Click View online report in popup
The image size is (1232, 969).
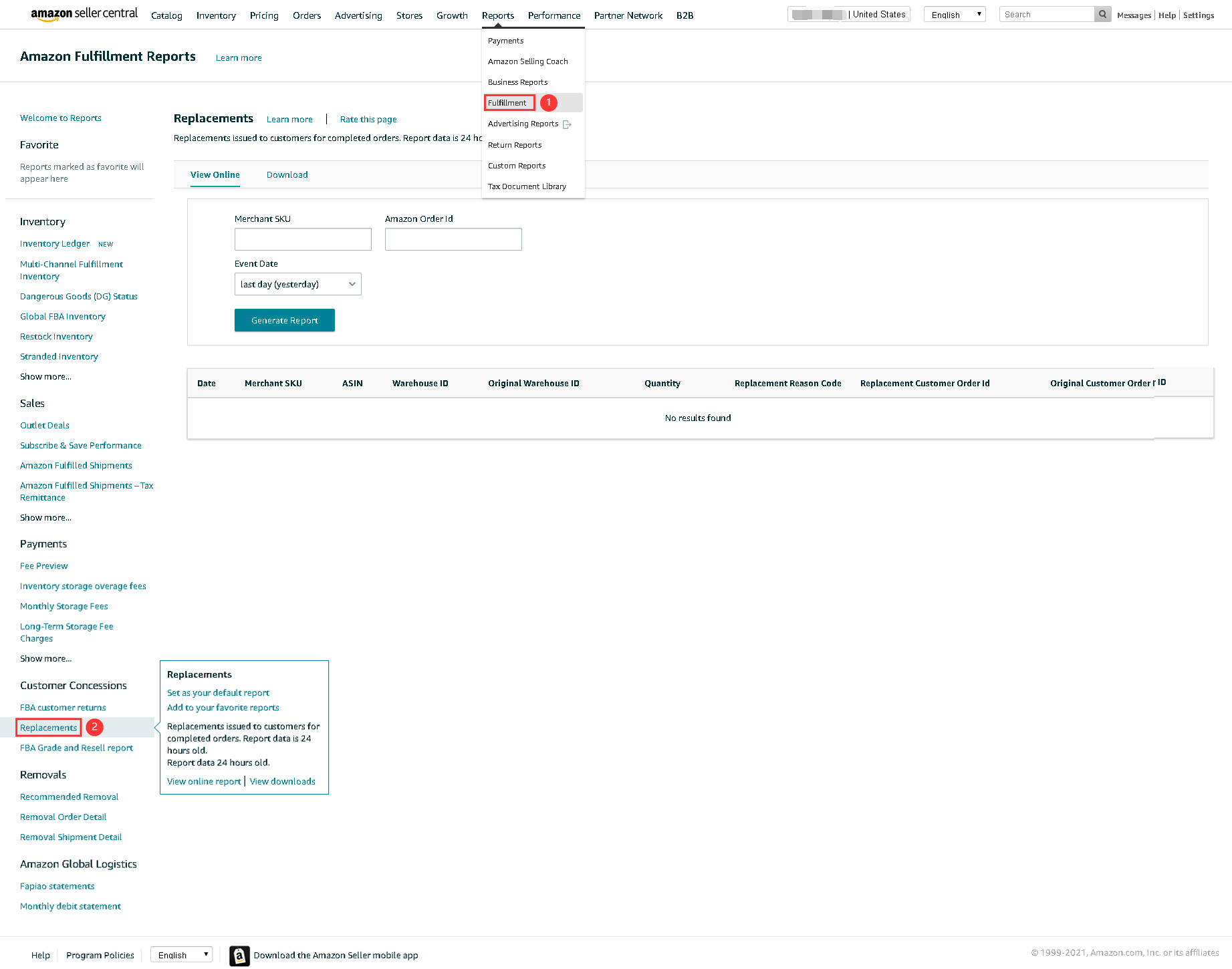click(204, 782)
